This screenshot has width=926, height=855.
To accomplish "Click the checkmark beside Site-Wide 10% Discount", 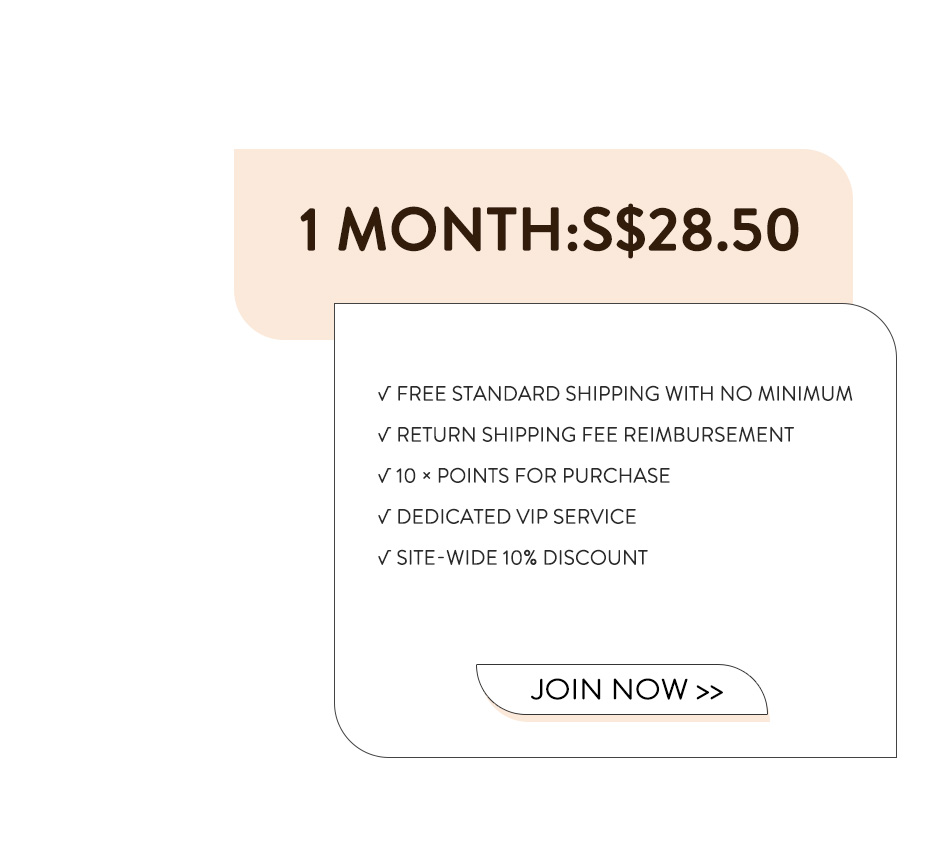I will (384, 558).
